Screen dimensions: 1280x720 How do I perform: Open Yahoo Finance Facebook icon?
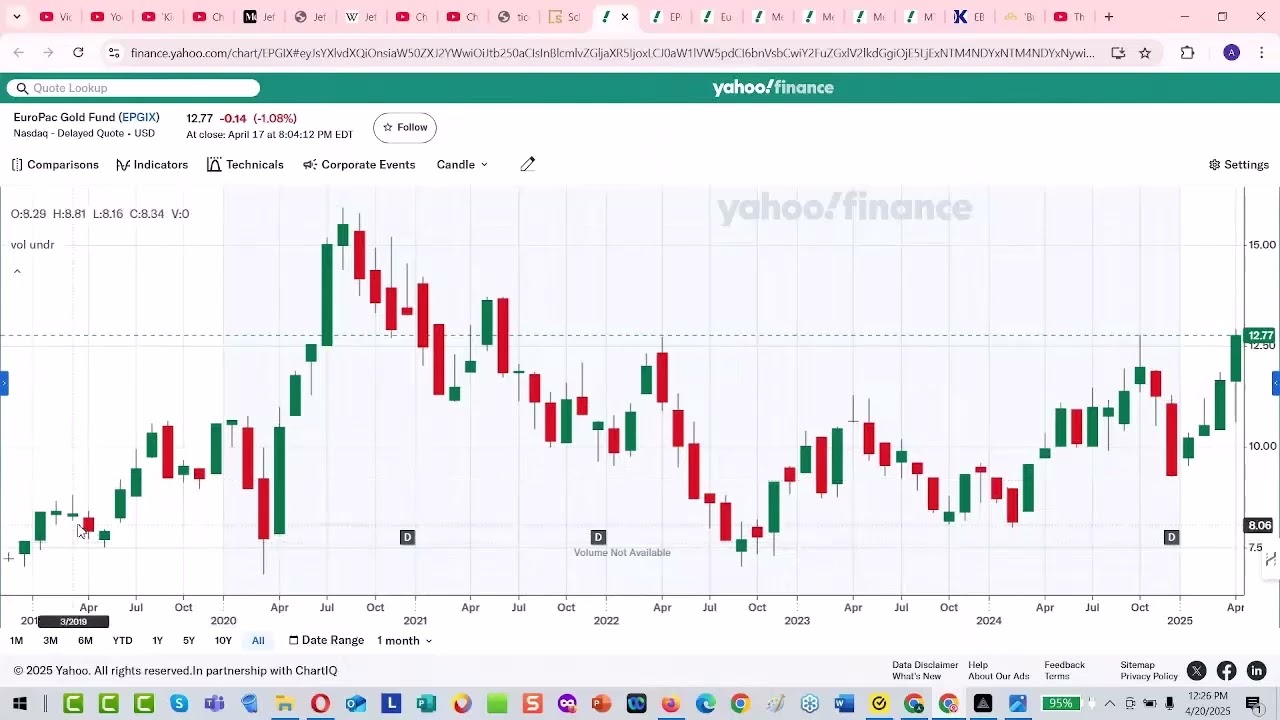[x=1227, y=671]
